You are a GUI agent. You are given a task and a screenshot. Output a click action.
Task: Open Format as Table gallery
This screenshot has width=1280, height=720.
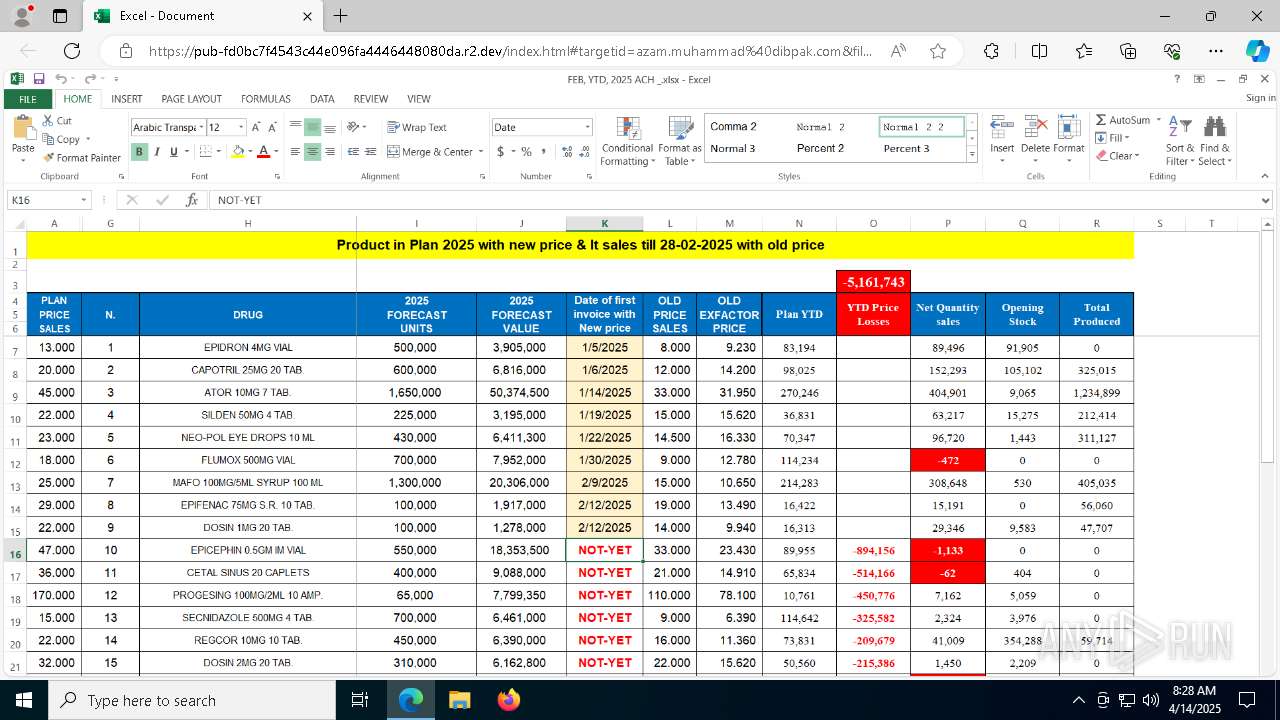click(x=680, y=141)
